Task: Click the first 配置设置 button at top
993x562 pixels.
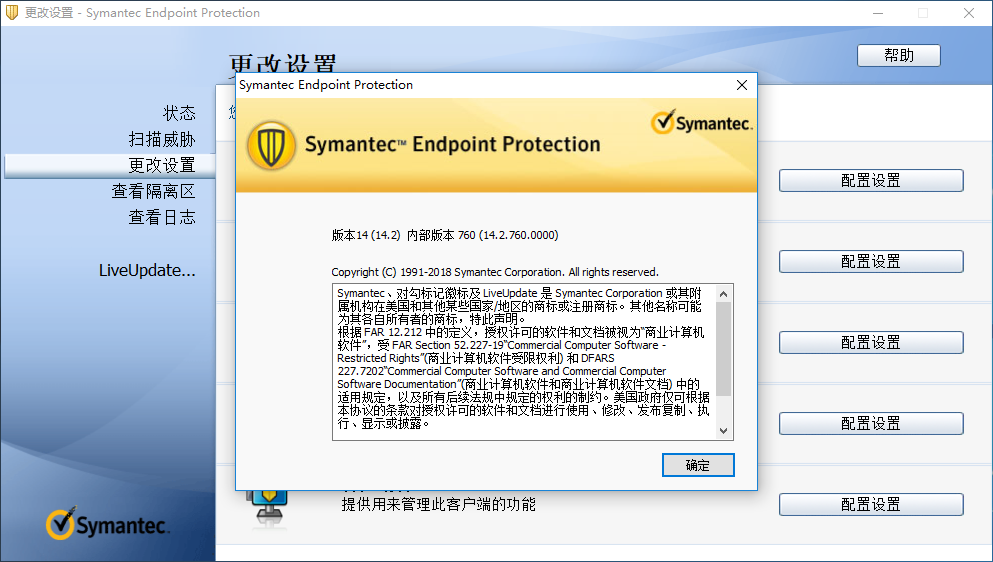Action: click(871, 181)
